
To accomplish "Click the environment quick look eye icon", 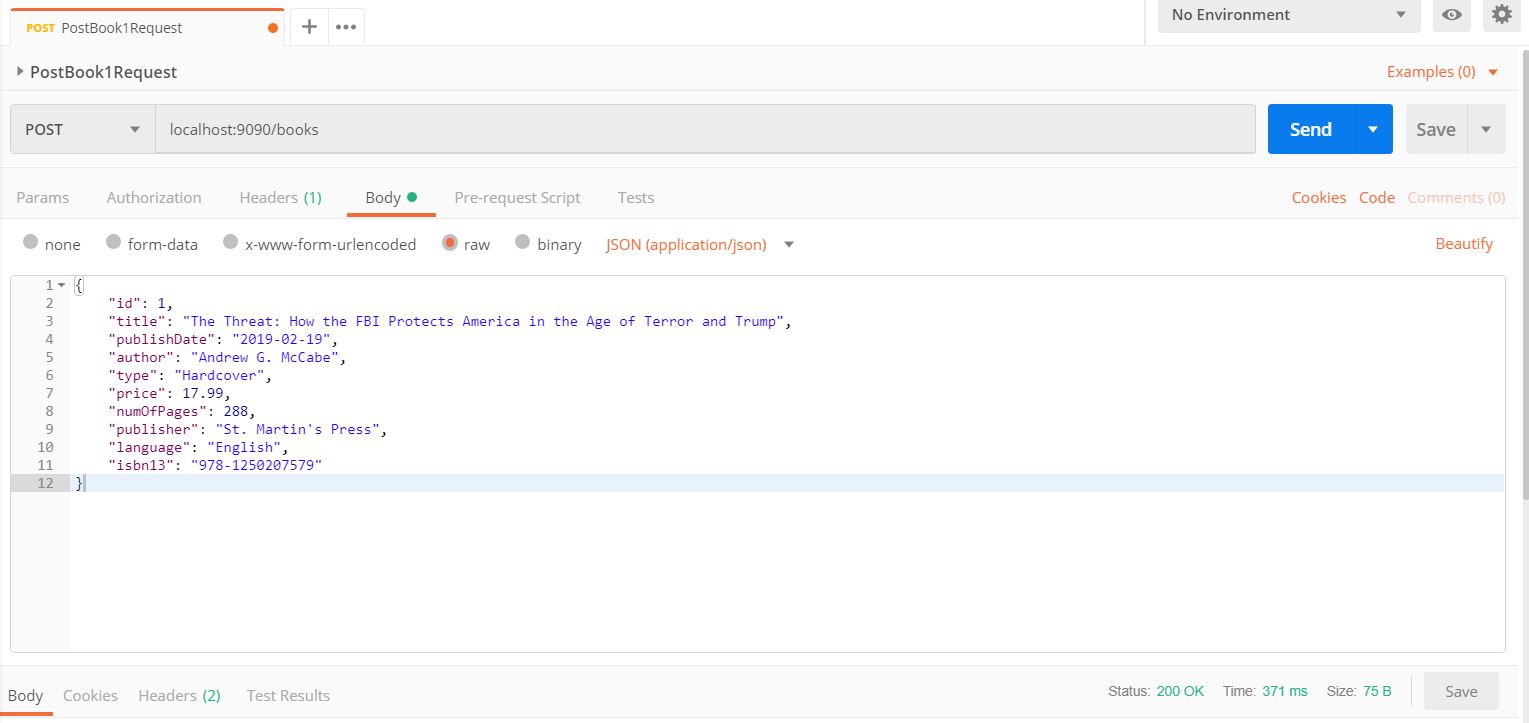I will coord(1452,15).
